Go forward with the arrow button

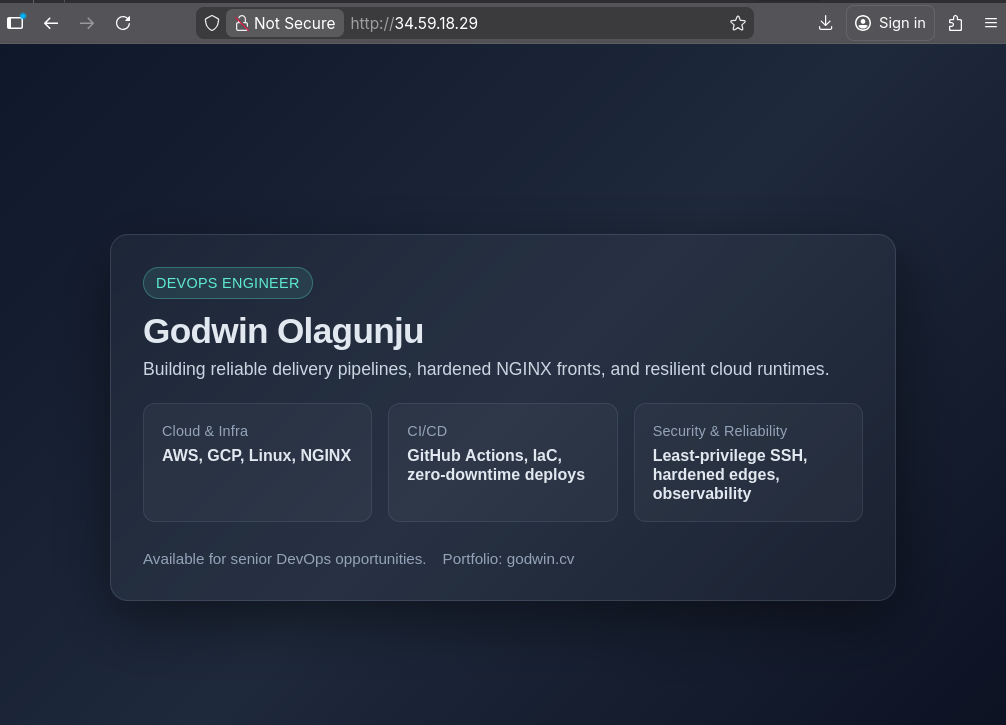[x=87, y=23]
